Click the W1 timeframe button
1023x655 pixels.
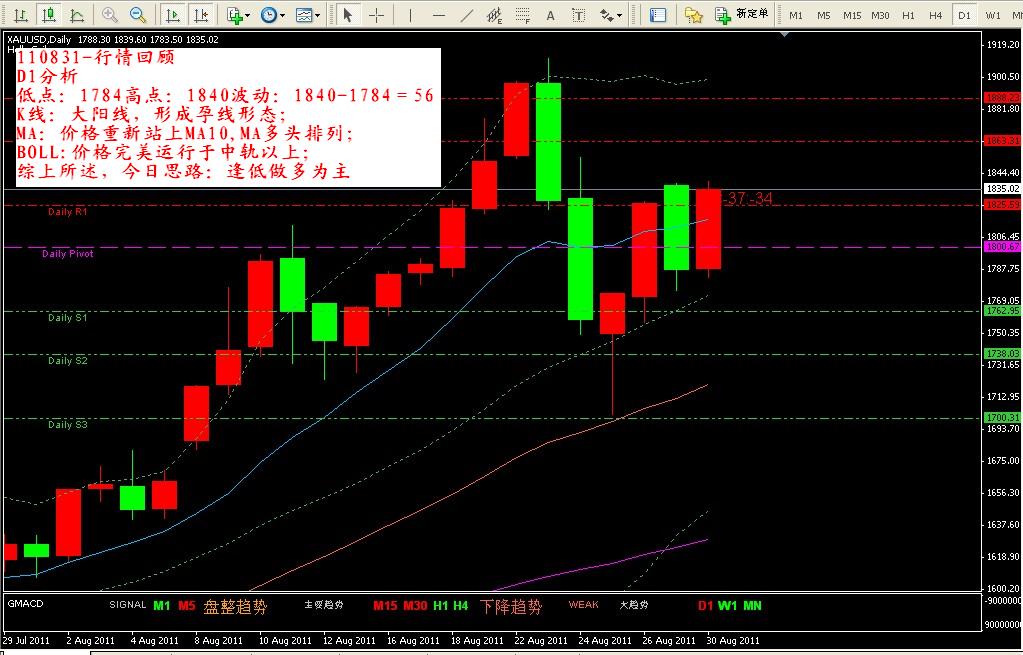tap(992, 15)
